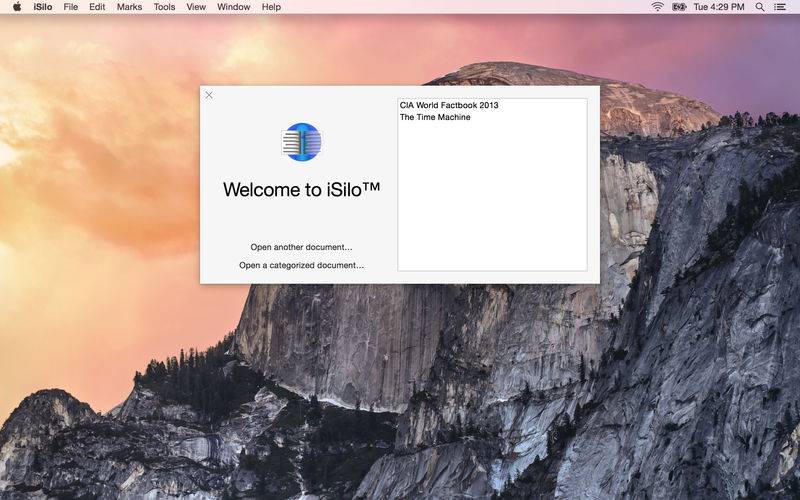Open the Tools menu
Image resolution: width=800 pixels, height=500 pixels.
tap(164, 7)
